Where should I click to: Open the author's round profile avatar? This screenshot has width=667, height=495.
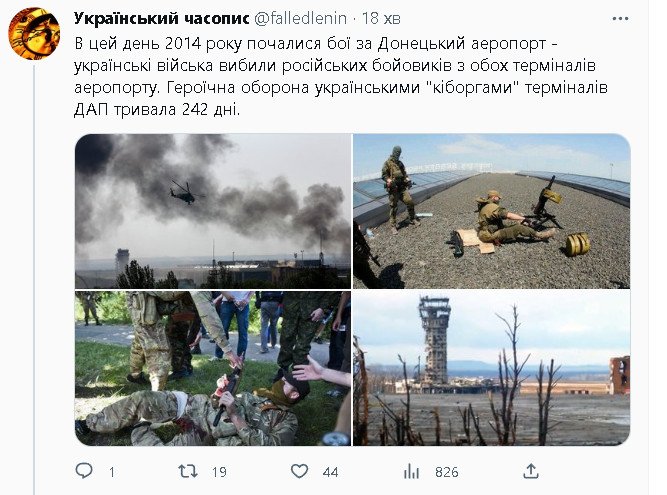34,33
